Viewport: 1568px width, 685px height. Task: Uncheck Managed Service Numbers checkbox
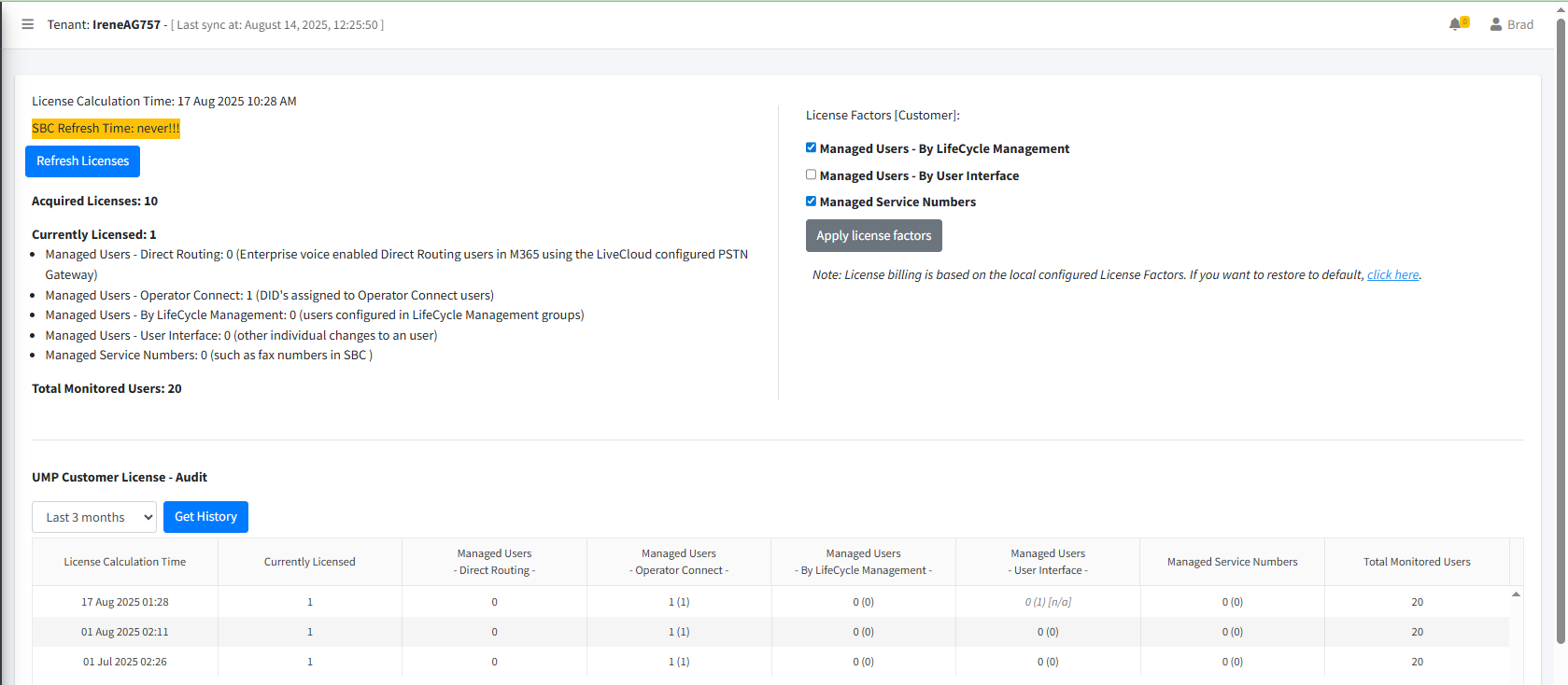(x=811, y=201)
